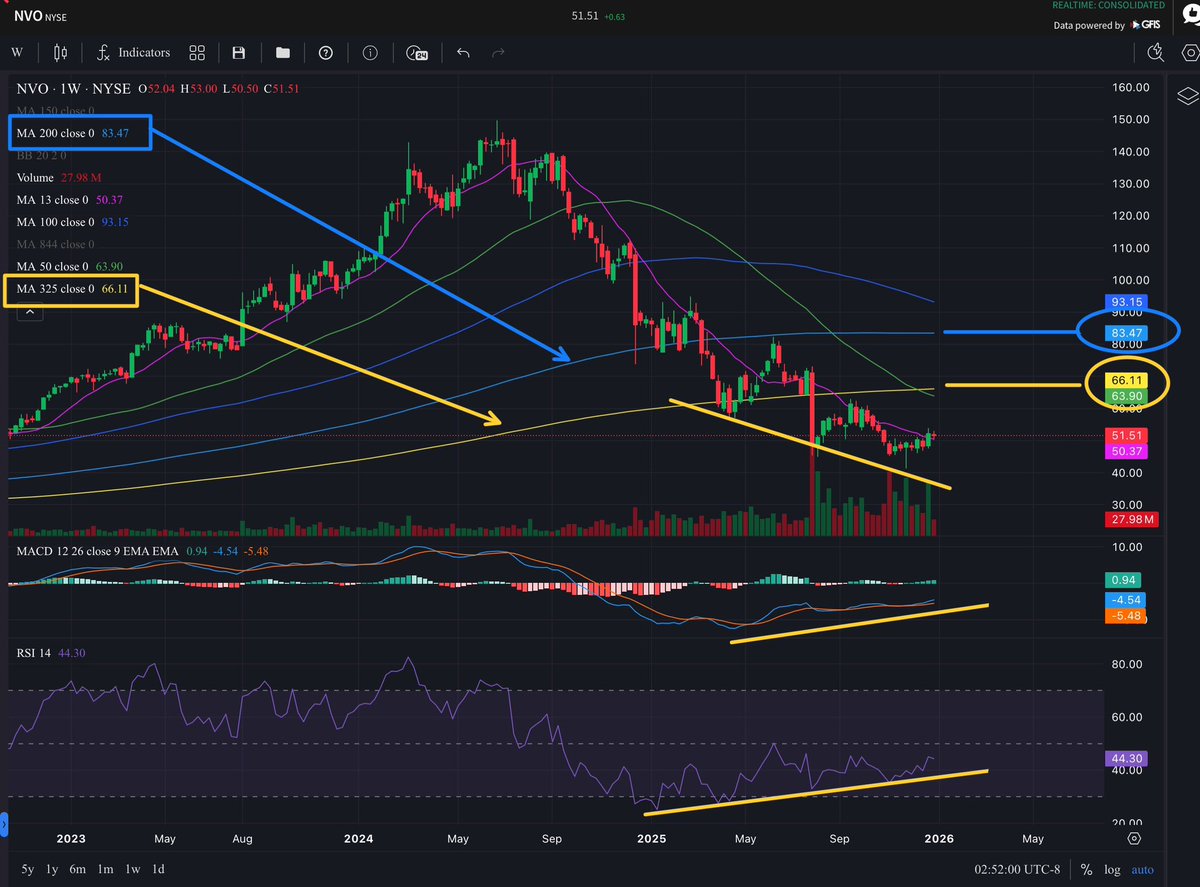The width and height of the screenshot is (1200, 887).
Task: Expand the blue left-edge panel handle
Action: pyautogui.click(x=3, y=826)
